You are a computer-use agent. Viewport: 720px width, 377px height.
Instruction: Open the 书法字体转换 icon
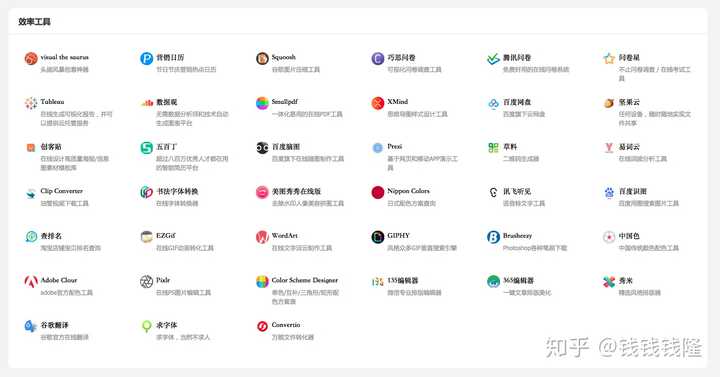tap(146, 192)
